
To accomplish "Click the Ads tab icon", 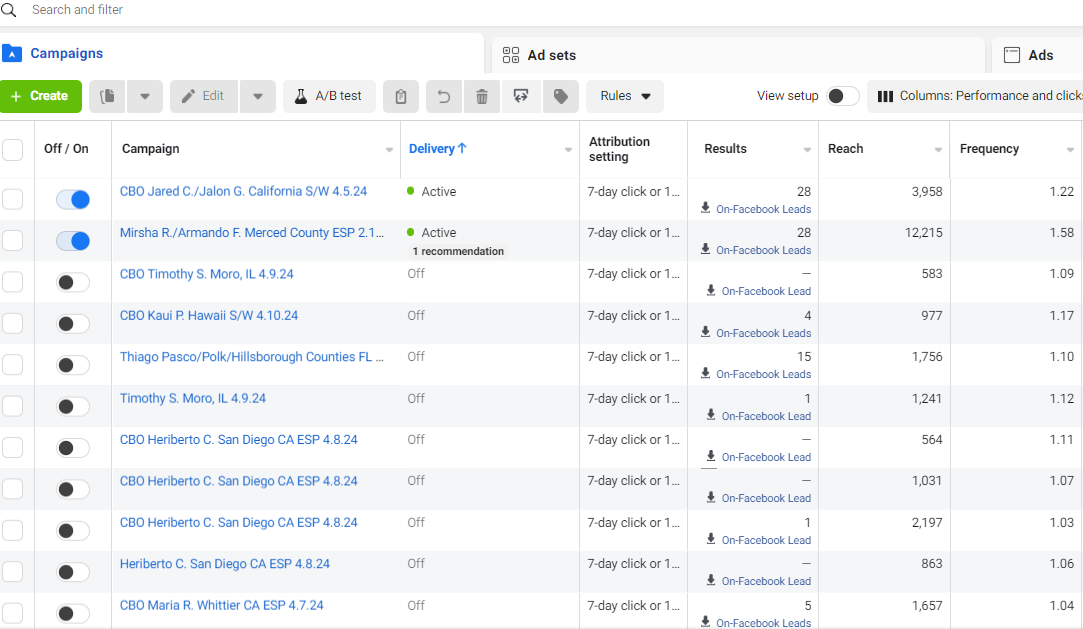I will click(x=1012, y=55).
